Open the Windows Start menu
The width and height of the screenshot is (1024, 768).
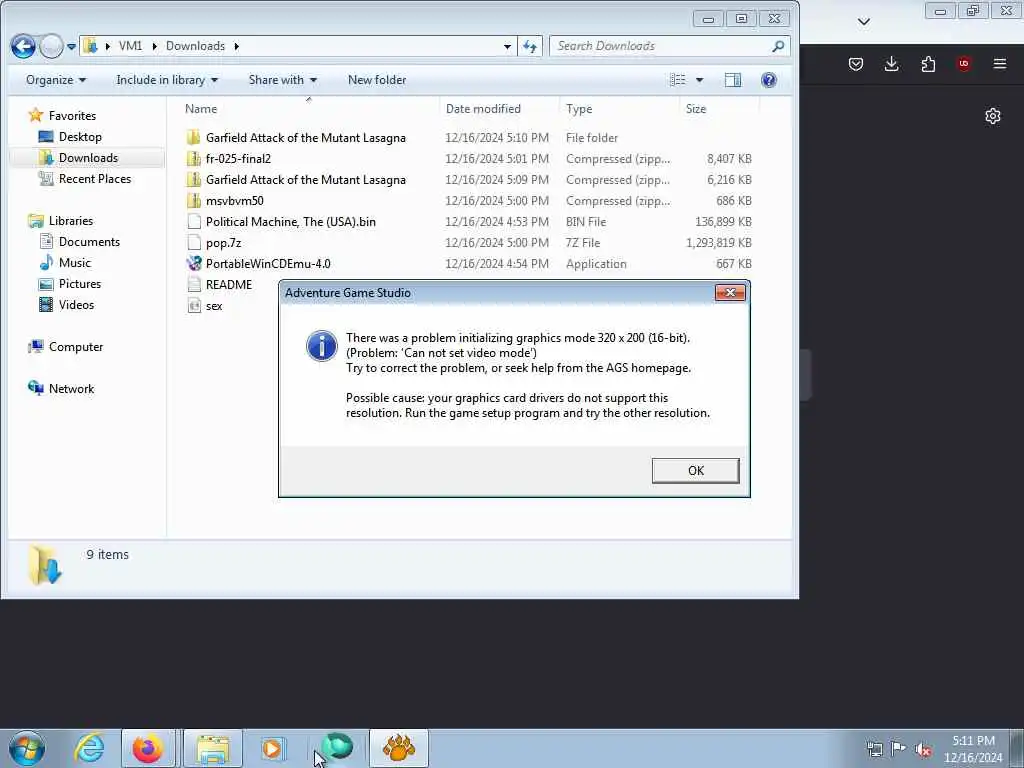click(27, 748)
